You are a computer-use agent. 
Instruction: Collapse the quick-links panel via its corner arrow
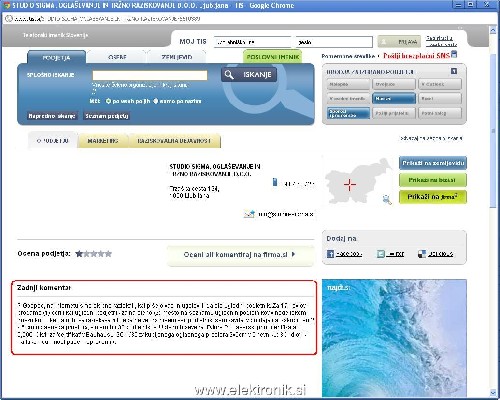click(x=454, y=71)
